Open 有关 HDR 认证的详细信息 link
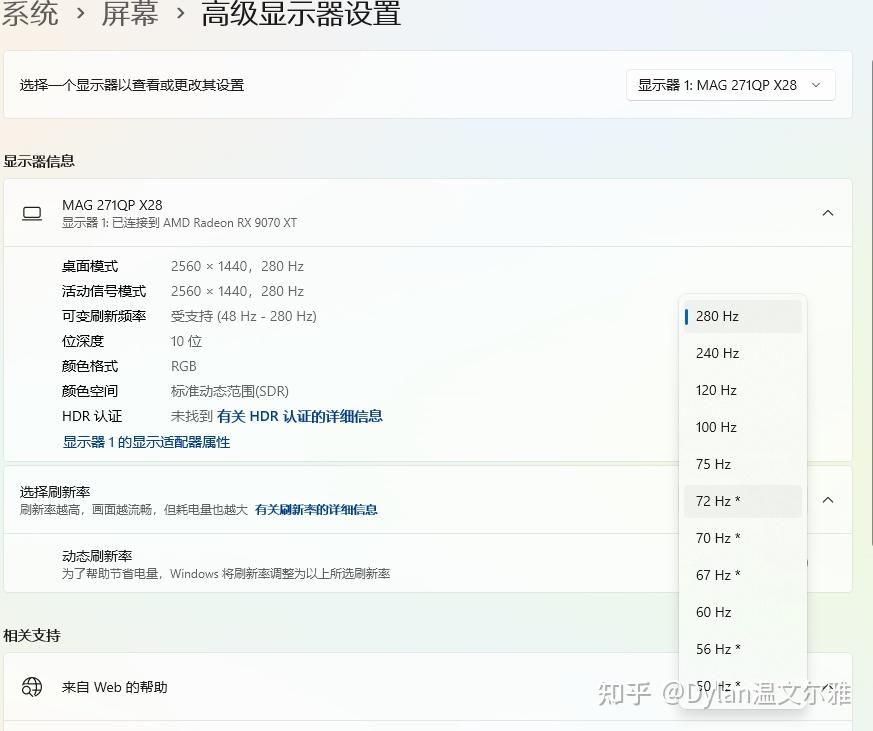Screen dimensions: 873x731 tap(300, 416)
